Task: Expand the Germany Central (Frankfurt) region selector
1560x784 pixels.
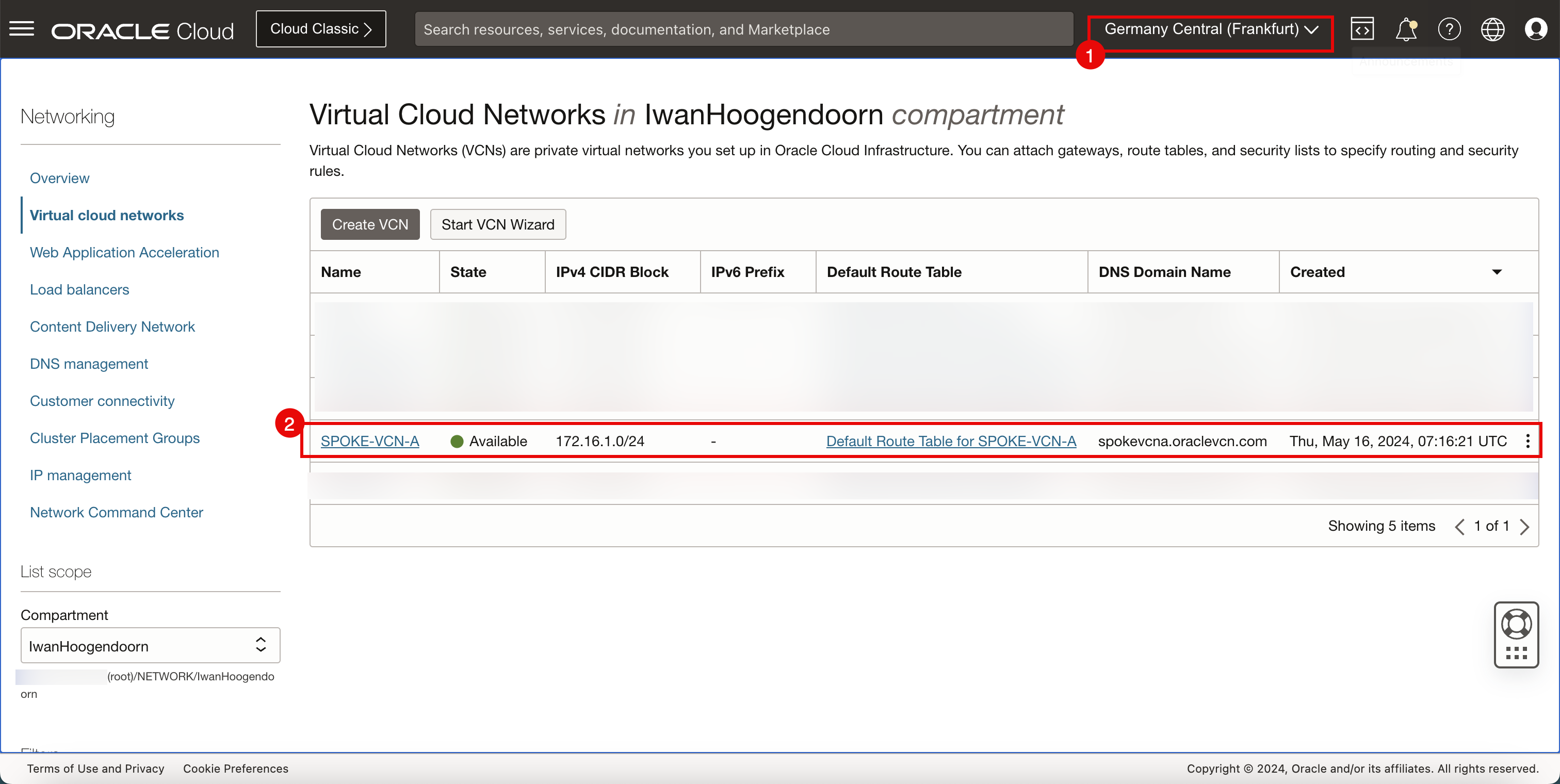Action: coord(1211,29)
